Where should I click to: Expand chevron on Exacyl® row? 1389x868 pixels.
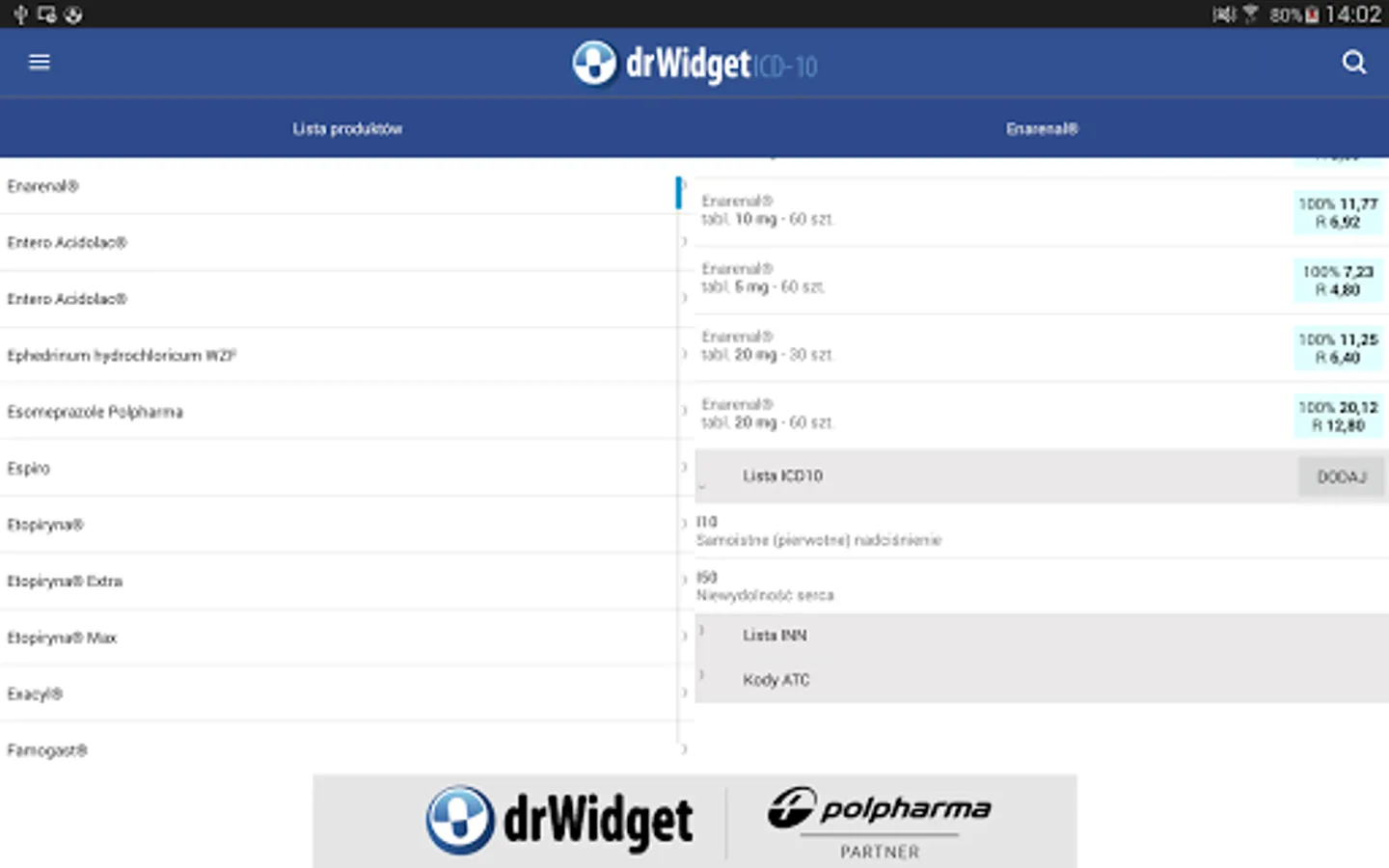click(684, 693)
